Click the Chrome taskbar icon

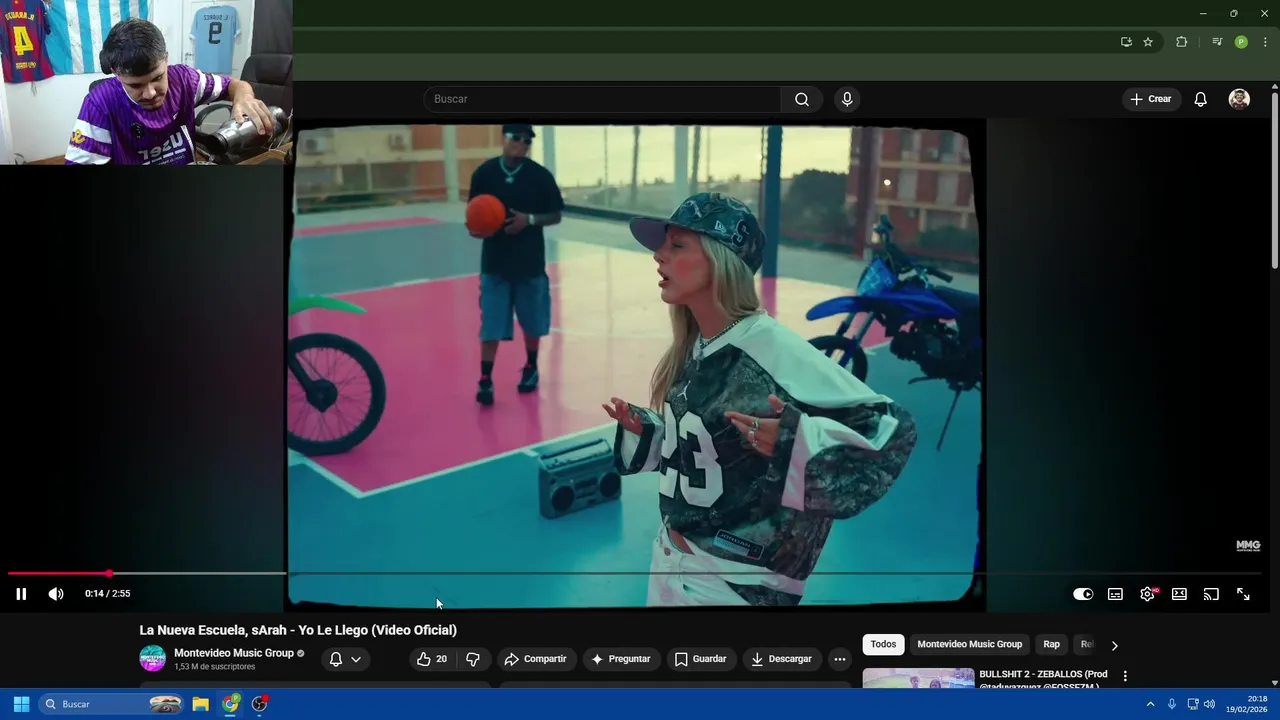pyautogui.click(x=231, y=704)
